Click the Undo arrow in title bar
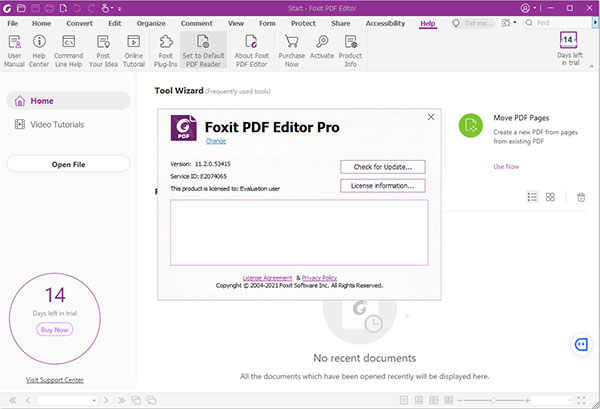Screen dimensions: 600x409 tap(77, 8)
